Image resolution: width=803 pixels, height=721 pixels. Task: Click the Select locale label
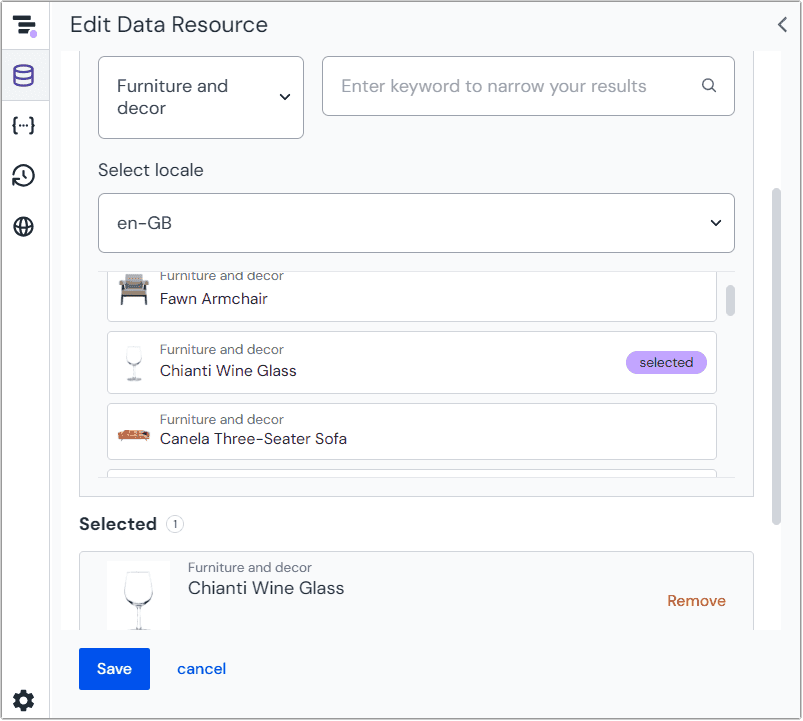[x=151, y=170]
